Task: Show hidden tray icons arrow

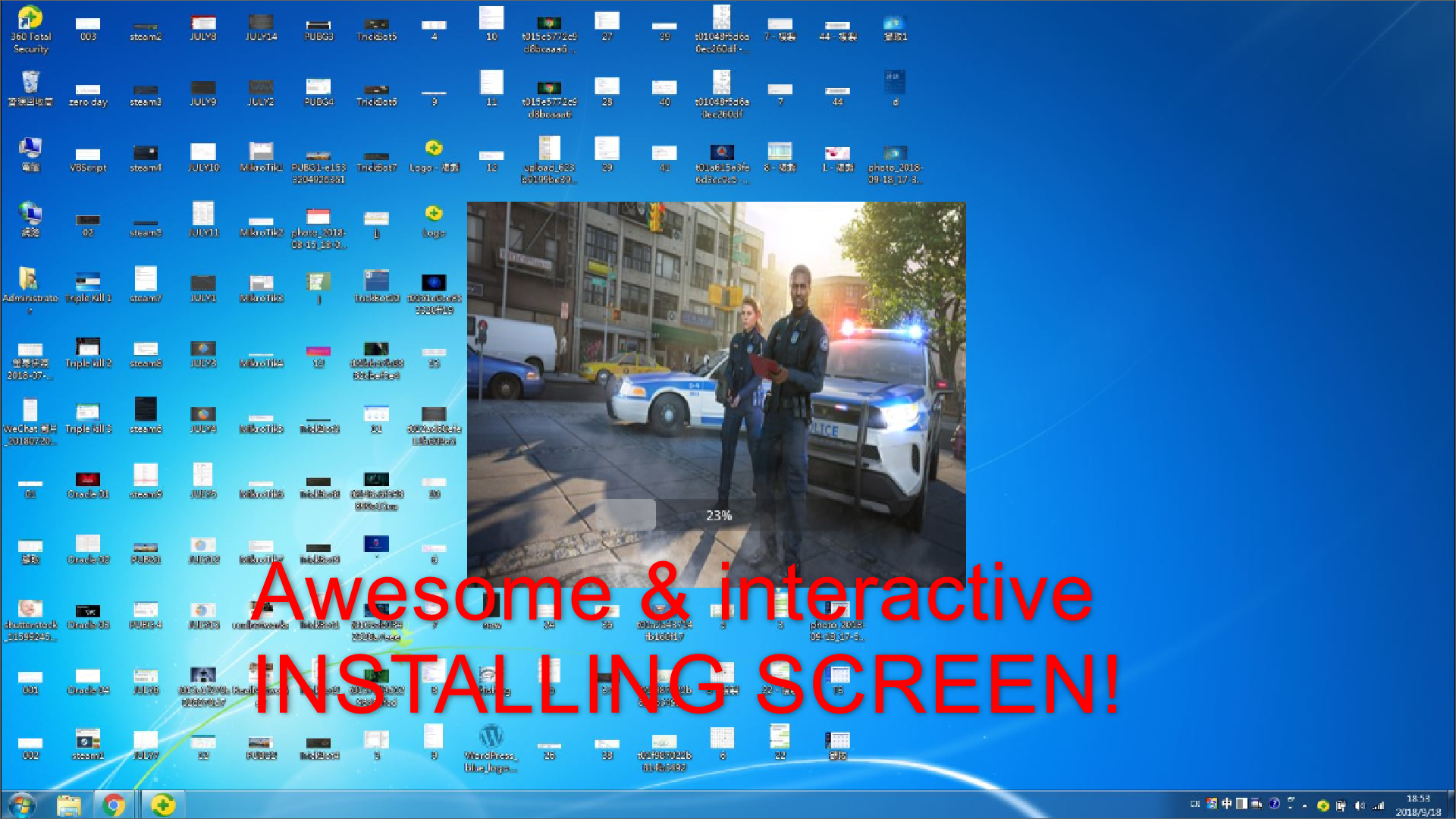Action: 1304,805
